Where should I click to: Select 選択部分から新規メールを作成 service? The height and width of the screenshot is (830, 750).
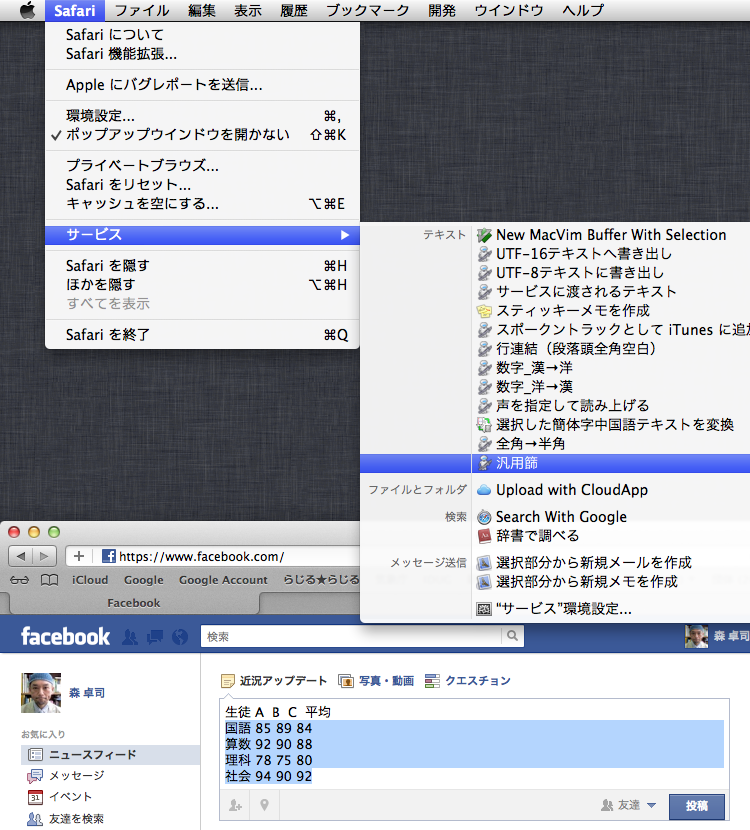click(610, 563)
